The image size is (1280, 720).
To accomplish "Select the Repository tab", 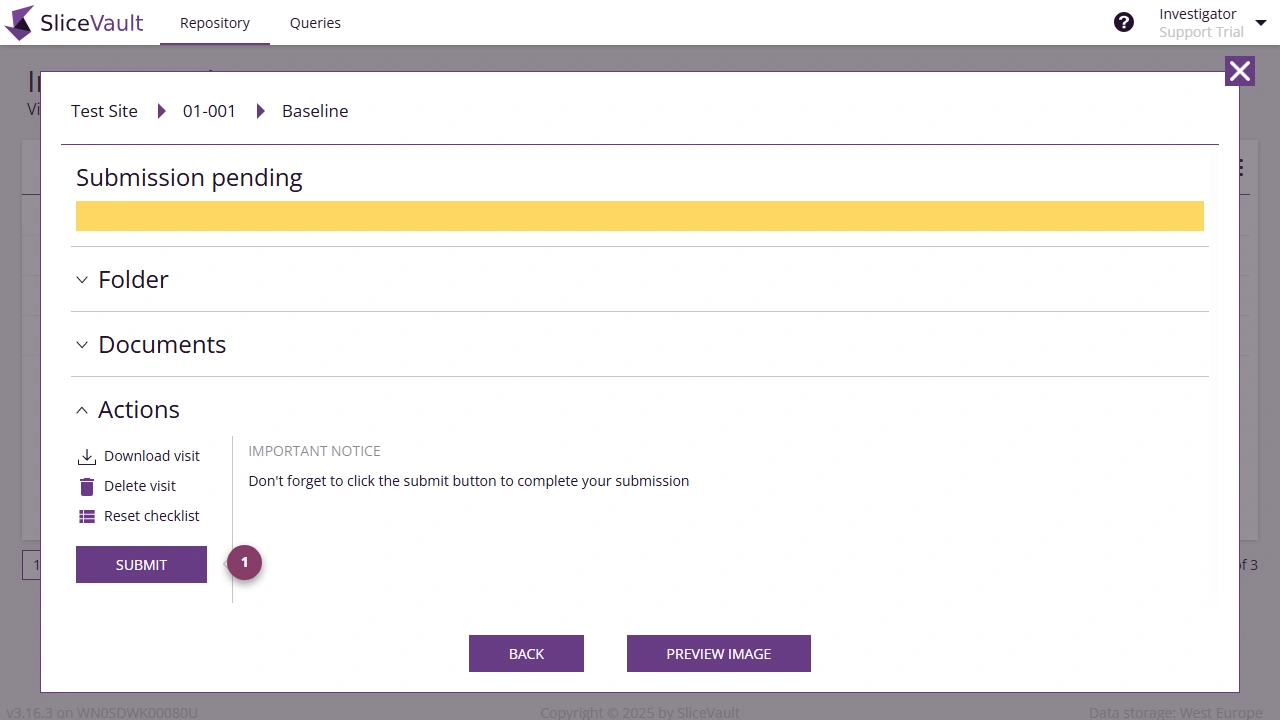I will tap(214, 22).
